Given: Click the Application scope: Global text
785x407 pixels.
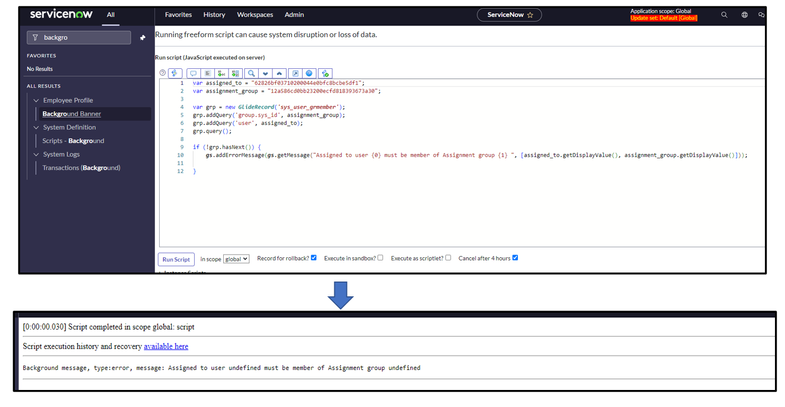Looking at the screenshot, I should [x=660, y=11].
